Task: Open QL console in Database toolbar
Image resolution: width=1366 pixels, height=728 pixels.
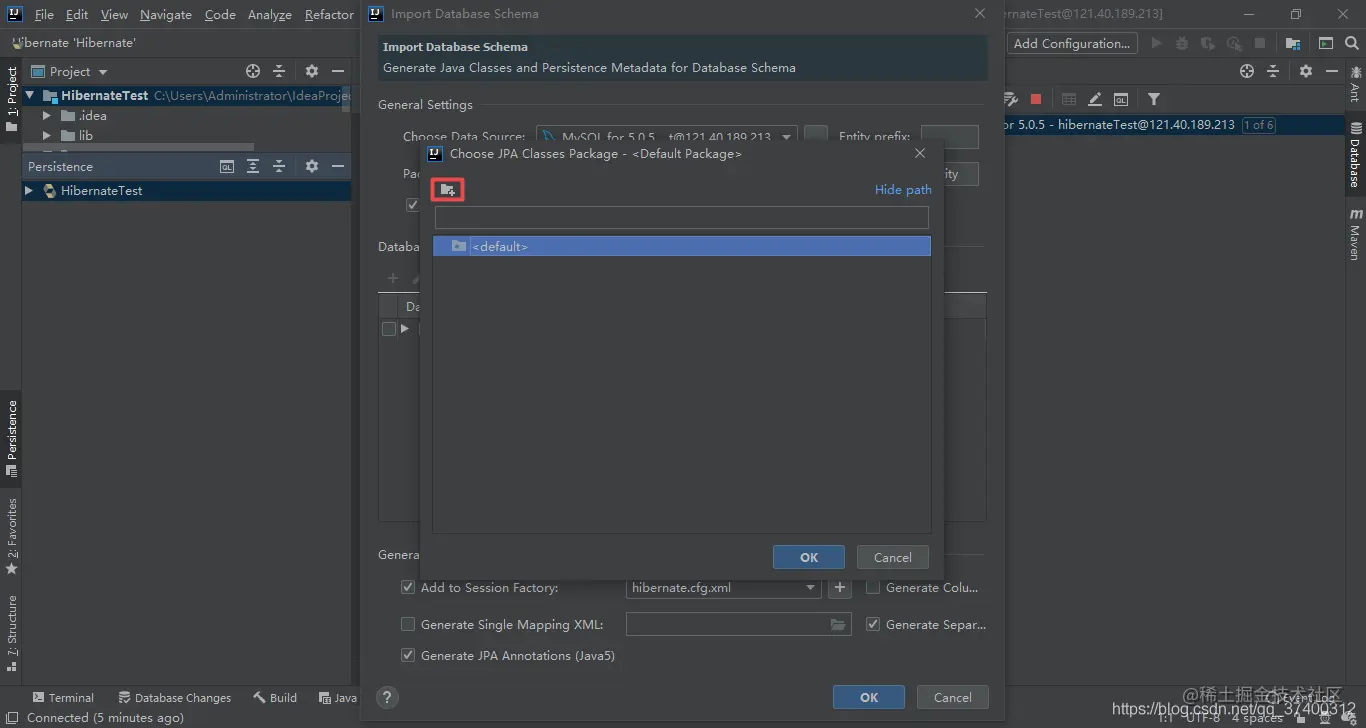Action: click(1121, 99)
